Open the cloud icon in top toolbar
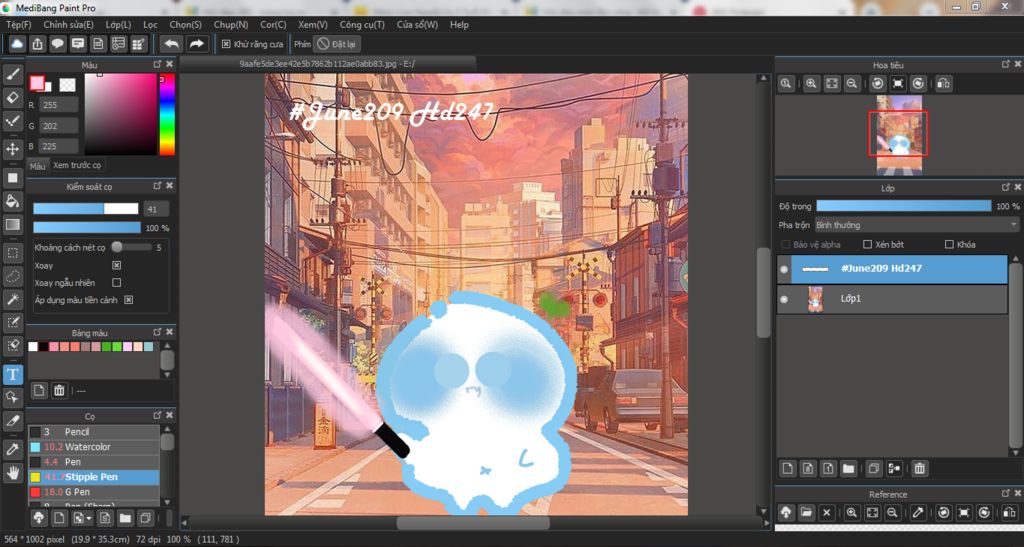1024x547 pixels. pos(17,44)
